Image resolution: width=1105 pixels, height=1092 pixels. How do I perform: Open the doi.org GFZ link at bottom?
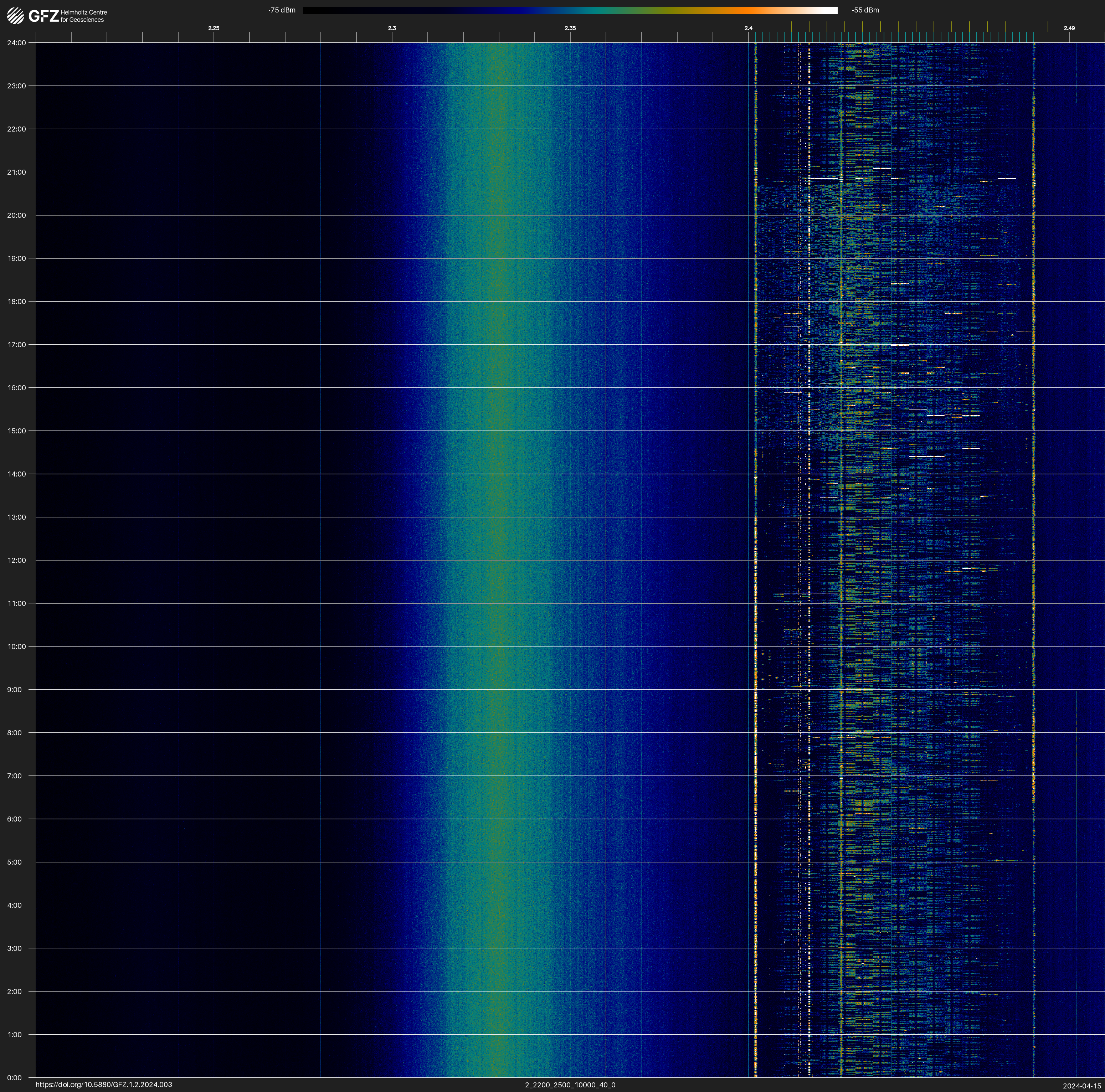pyautogui.click(x=103, y=1085)
